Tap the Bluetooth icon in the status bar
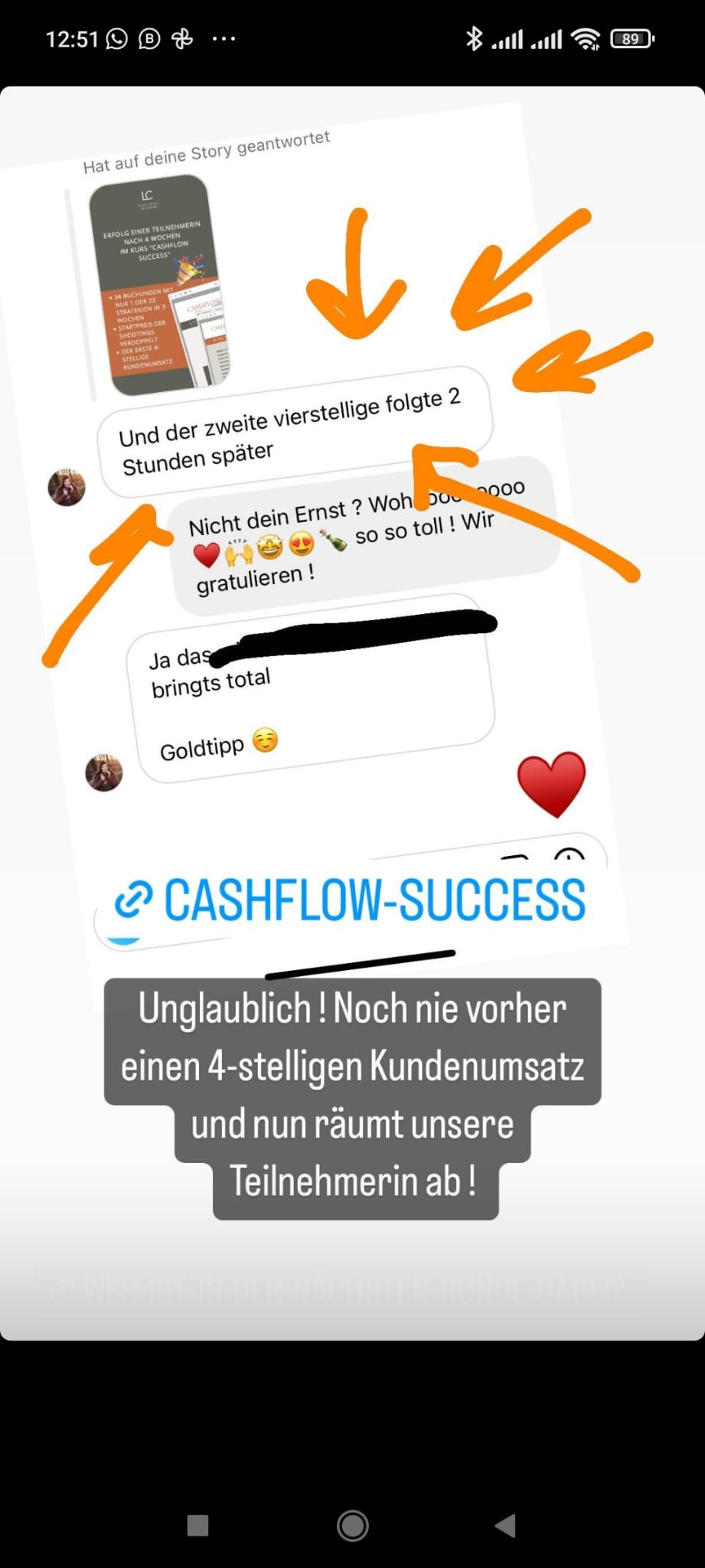This screenshot has height=1568, width=705. pyautogui.click(x=475, y=38)
